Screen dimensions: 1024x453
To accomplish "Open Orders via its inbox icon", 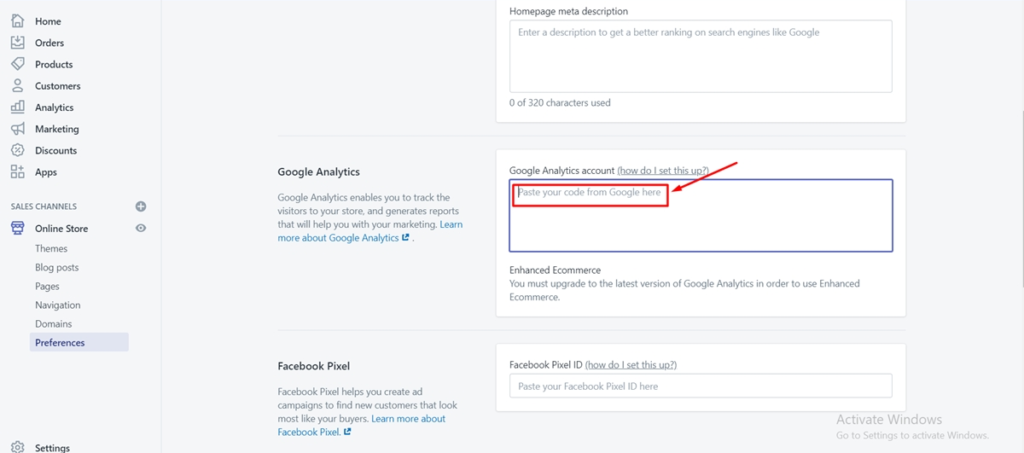I will coord(18,42).
